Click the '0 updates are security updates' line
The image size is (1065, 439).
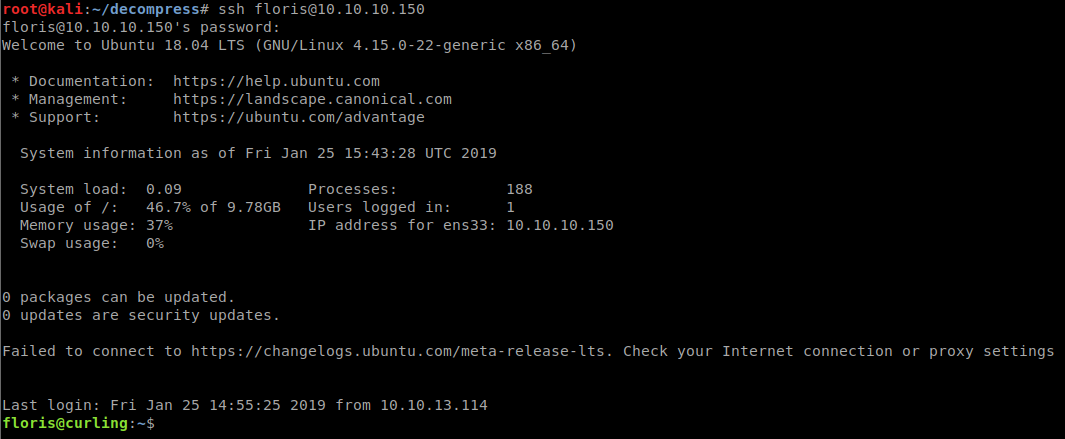140,315
